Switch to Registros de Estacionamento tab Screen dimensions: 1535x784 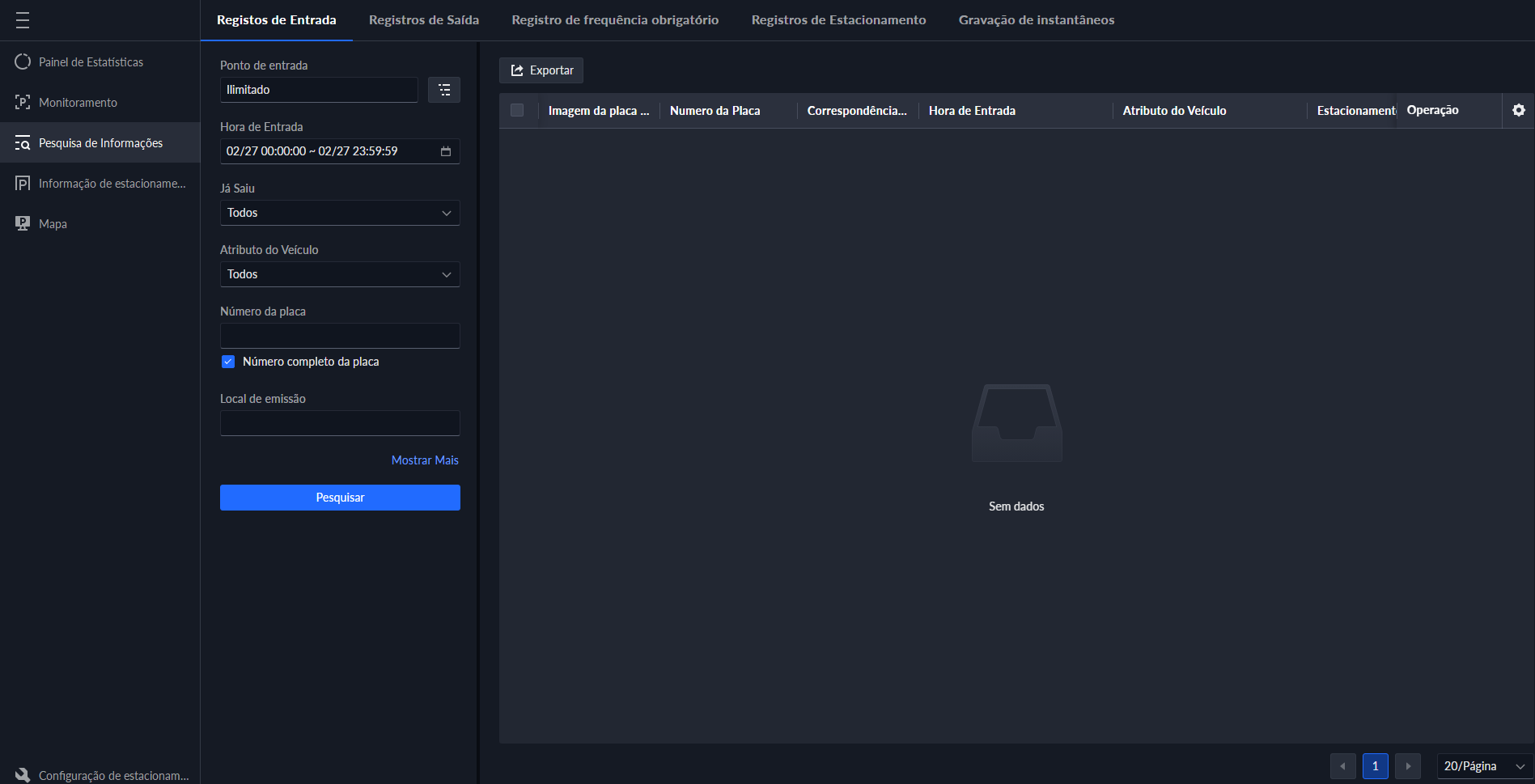pos(838,20)
